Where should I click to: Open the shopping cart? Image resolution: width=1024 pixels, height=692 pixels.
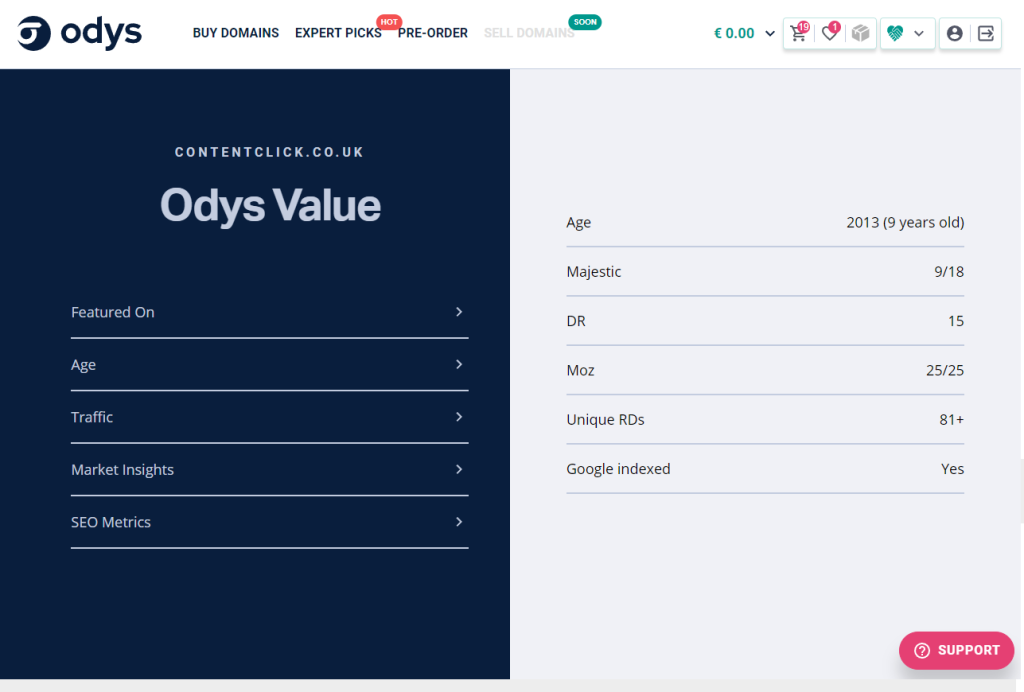point(799,33)
